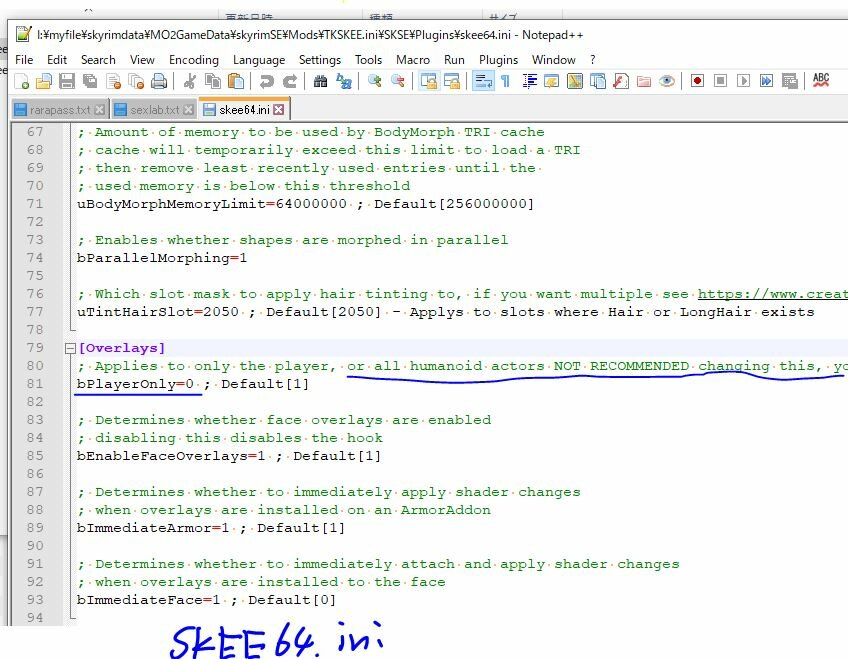848x659 pixels.
Task: Click on uBodyMorphMemoryLimit=64000000 text
Action: tap(211, 204)
